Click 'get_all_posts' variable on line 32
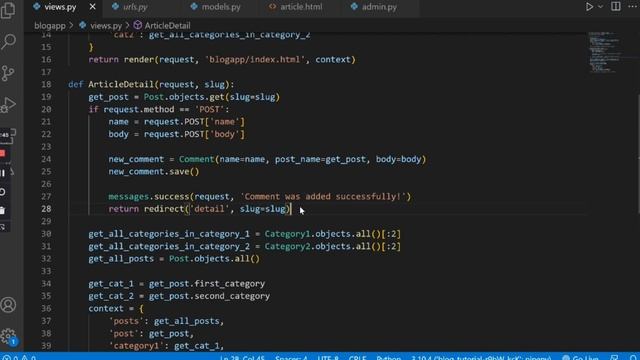This screenshot has width=640, height=360. click(121, 259)
